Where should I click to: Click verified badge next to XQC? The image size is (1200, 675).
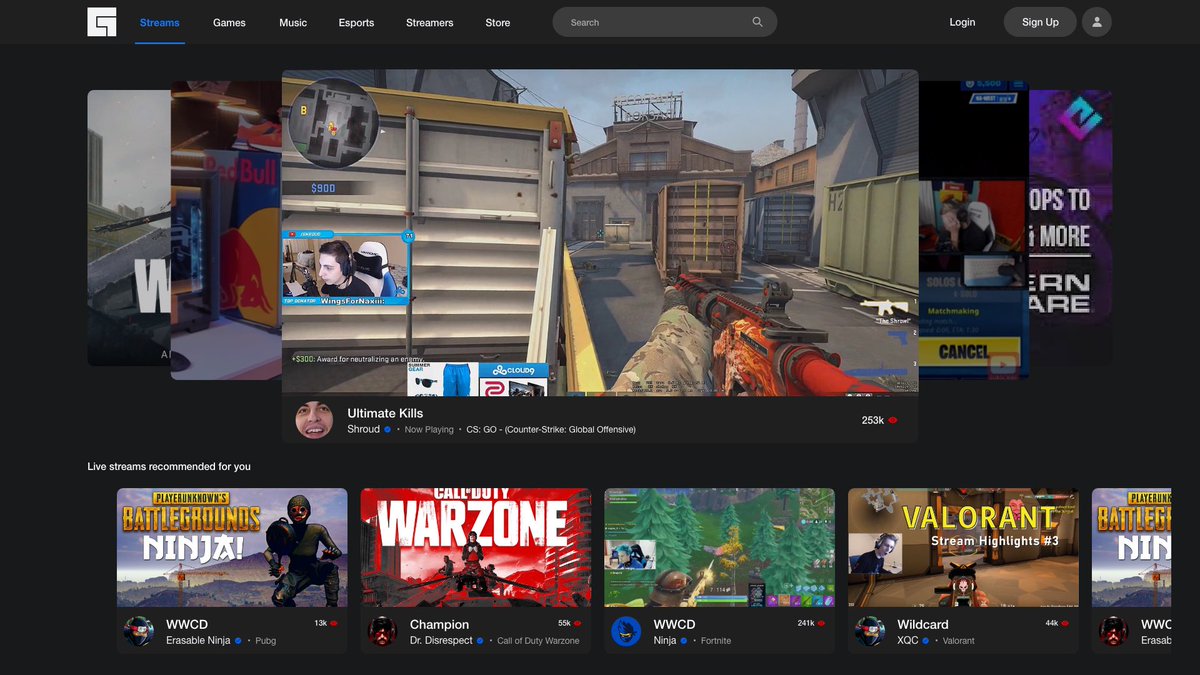pyautogui.click(x=926, y=641)
